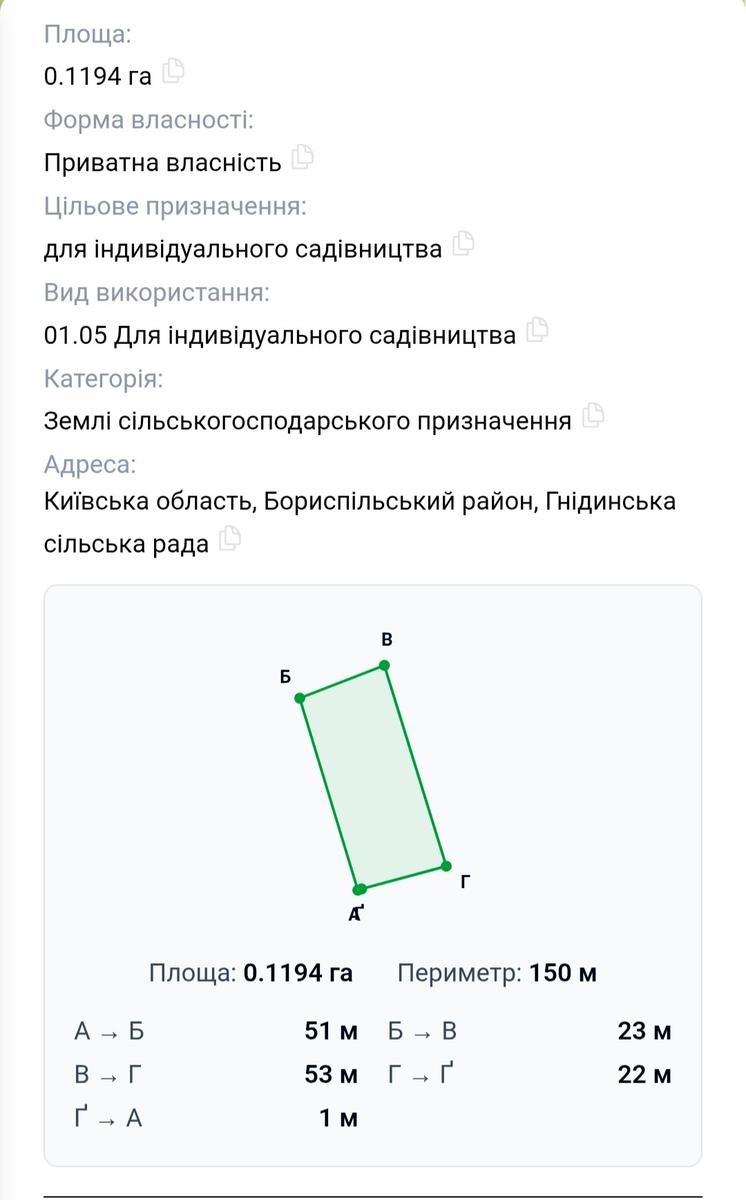This screenshot has height=1200, width=746.
Task: Click the Б → В 23 м row
Action: pos(530,1031)
